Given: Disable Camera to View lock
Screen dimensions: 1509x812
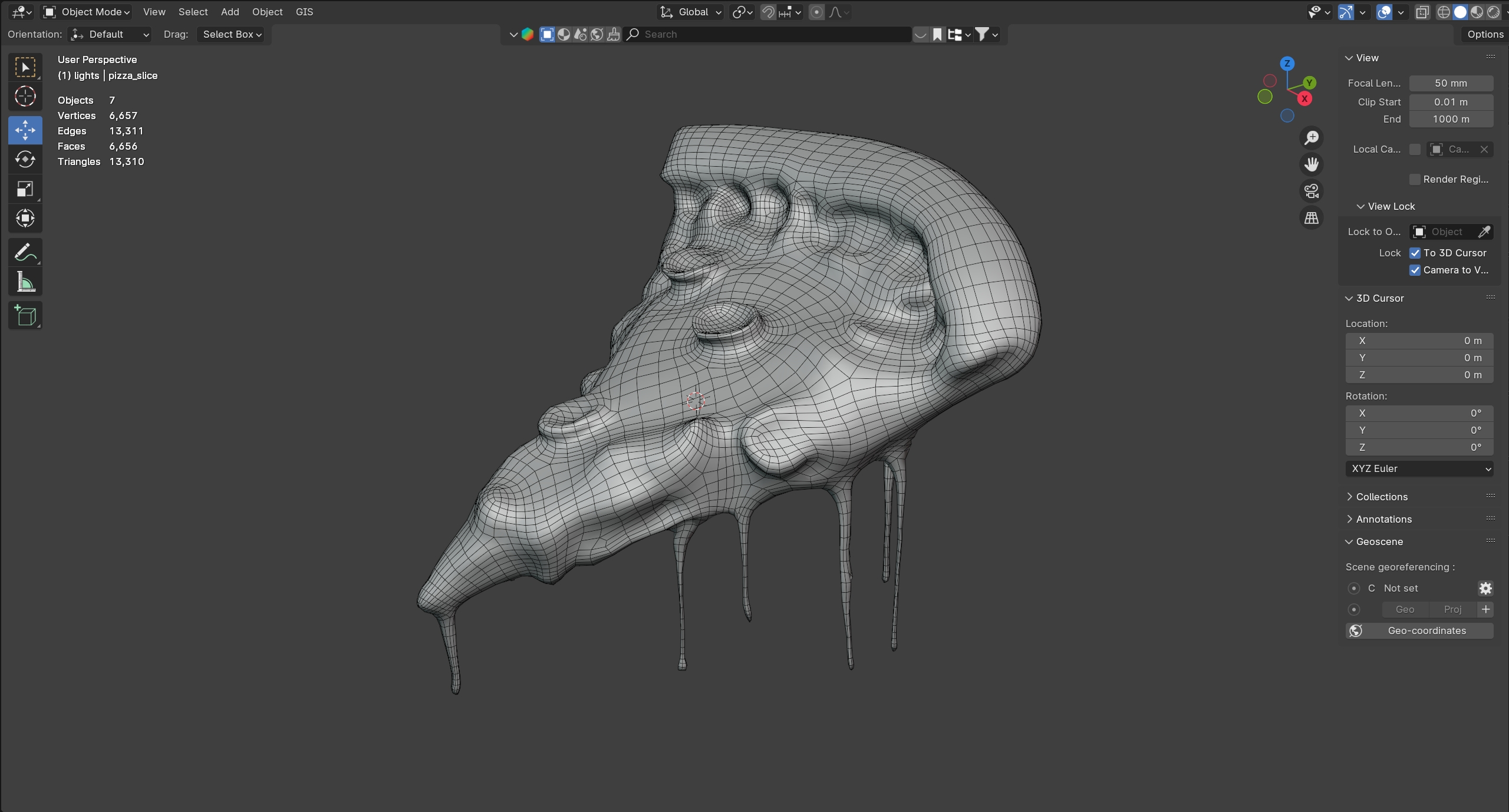Looking at the screenshot, I should [x=1415, y=270].
